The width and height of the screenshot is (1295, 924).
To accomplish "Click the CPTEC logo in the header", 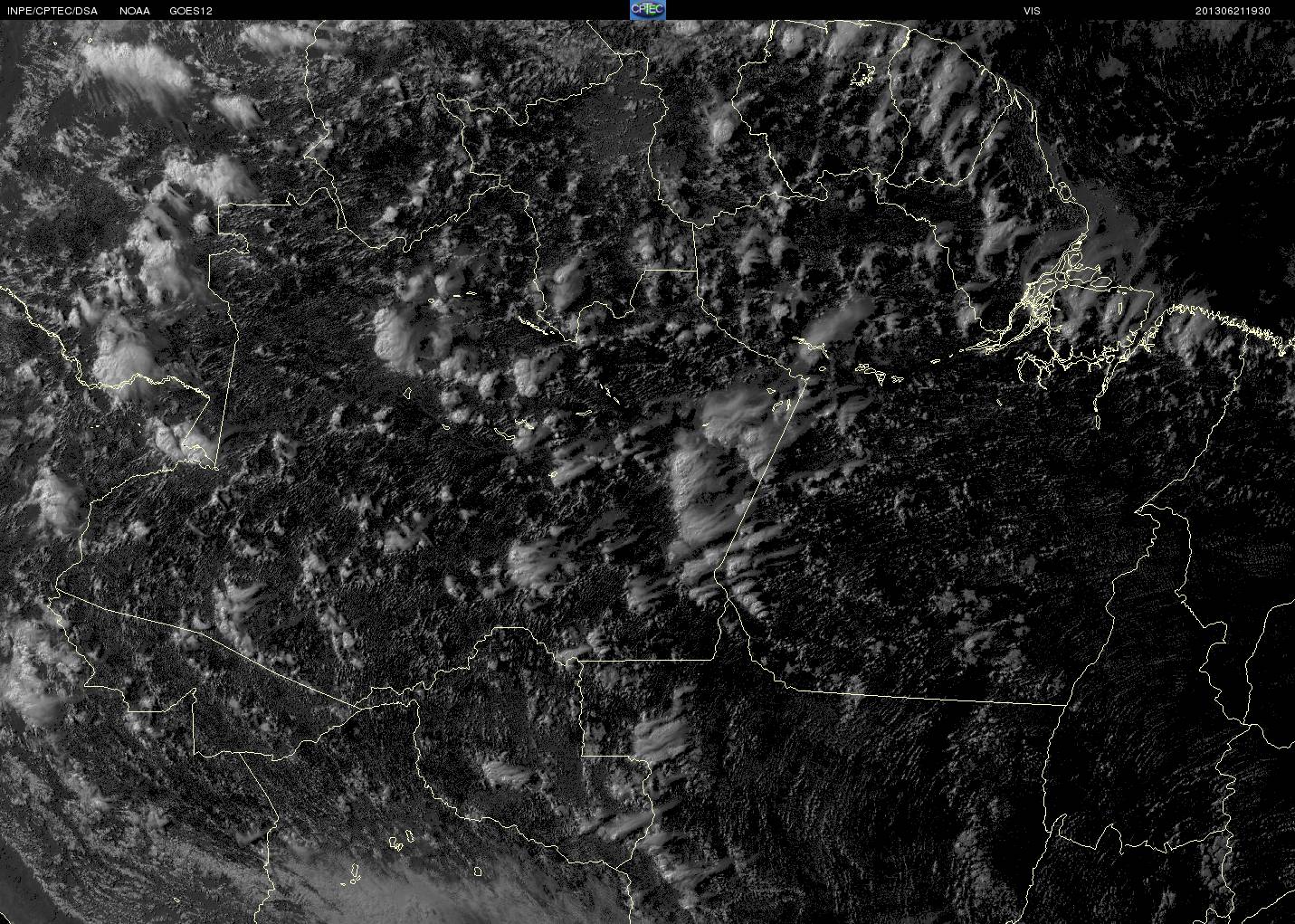I will [x=647, y=10].
